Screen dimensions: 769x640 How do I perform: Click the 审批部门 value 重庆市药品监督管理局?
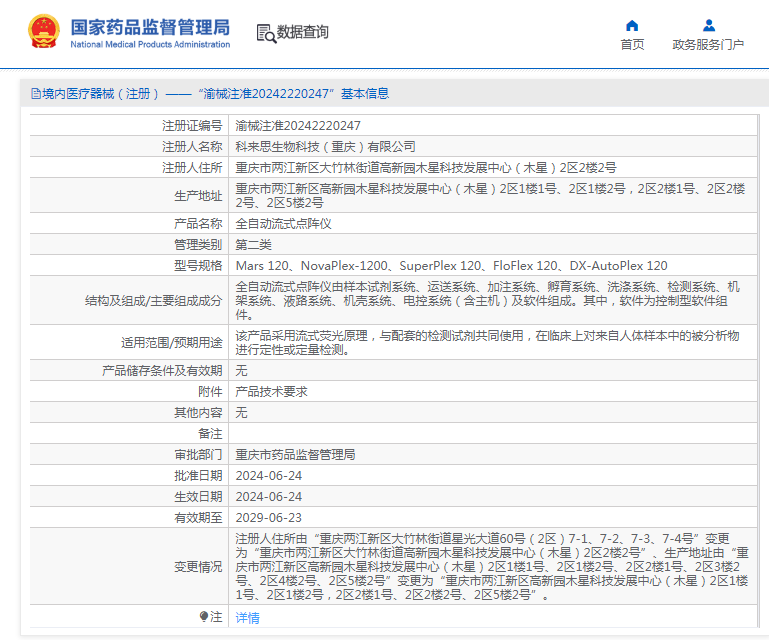pos(295,454)
